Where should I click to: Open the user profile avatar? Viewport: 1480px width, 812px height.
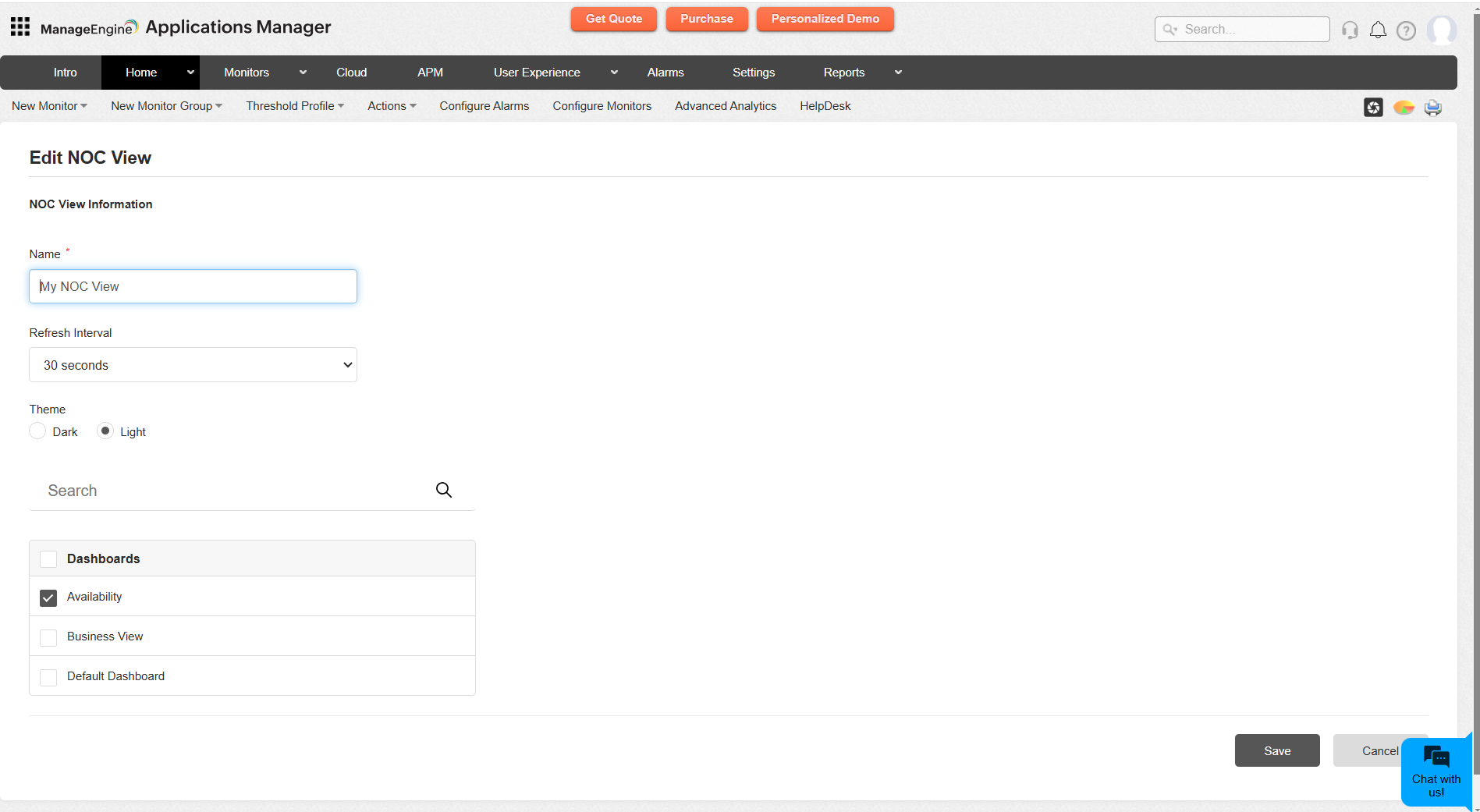(1442, 30)
